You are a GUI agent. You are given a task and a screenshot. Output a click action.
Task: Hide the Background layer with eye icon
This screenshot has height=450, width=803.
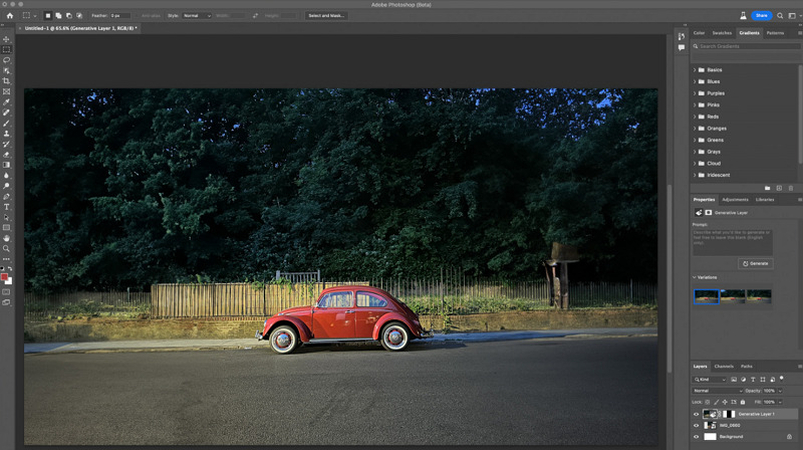pyautogui.click(x=696, y=437)
